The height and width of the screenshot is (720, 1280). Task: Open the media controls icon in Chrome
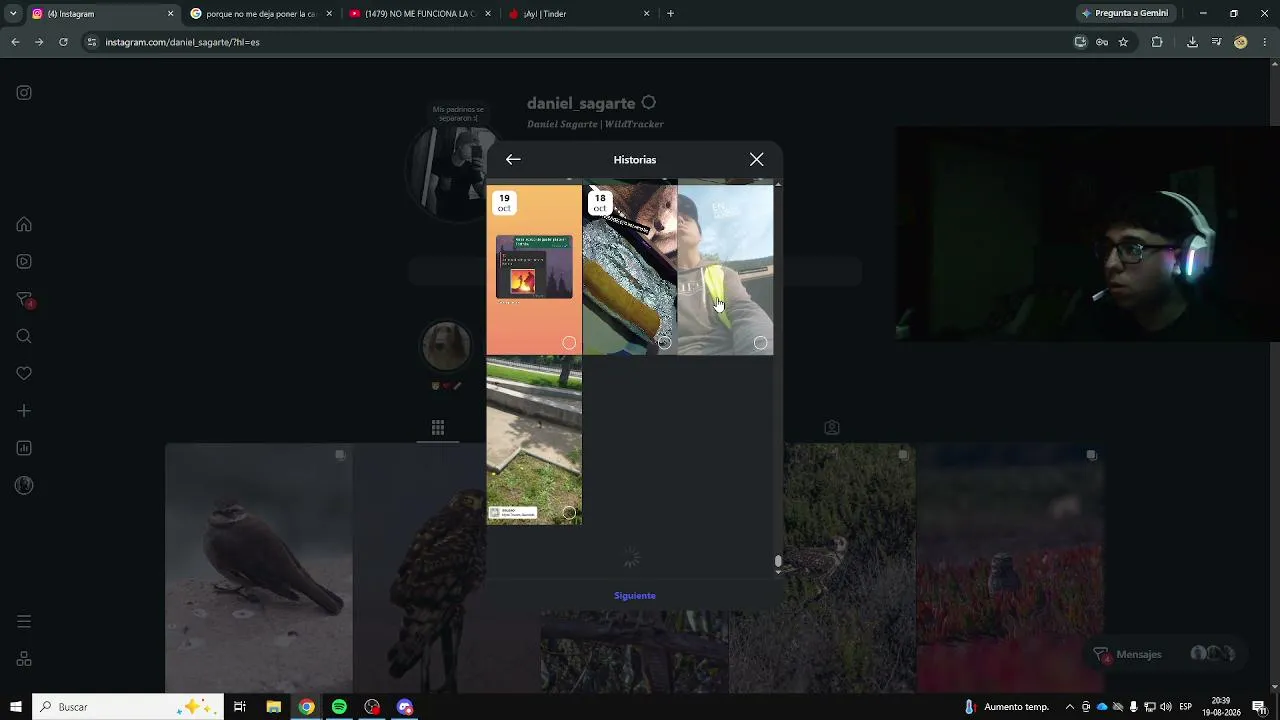1216,42
